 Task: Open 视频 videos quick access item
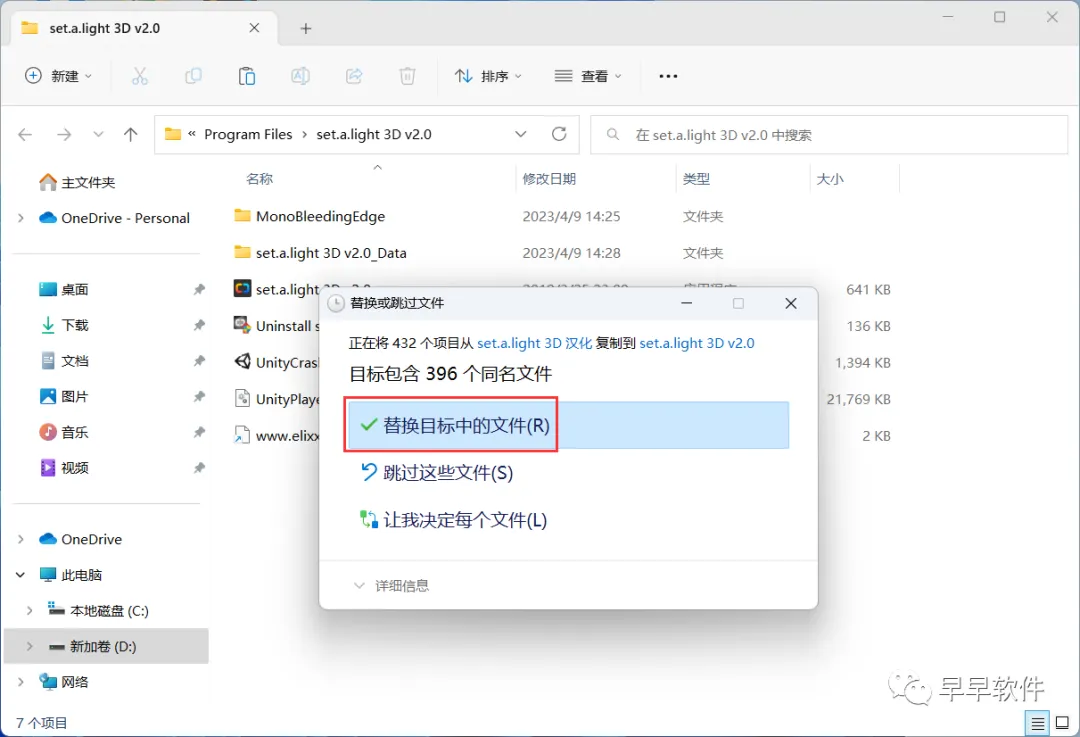(x=64, y=468)
